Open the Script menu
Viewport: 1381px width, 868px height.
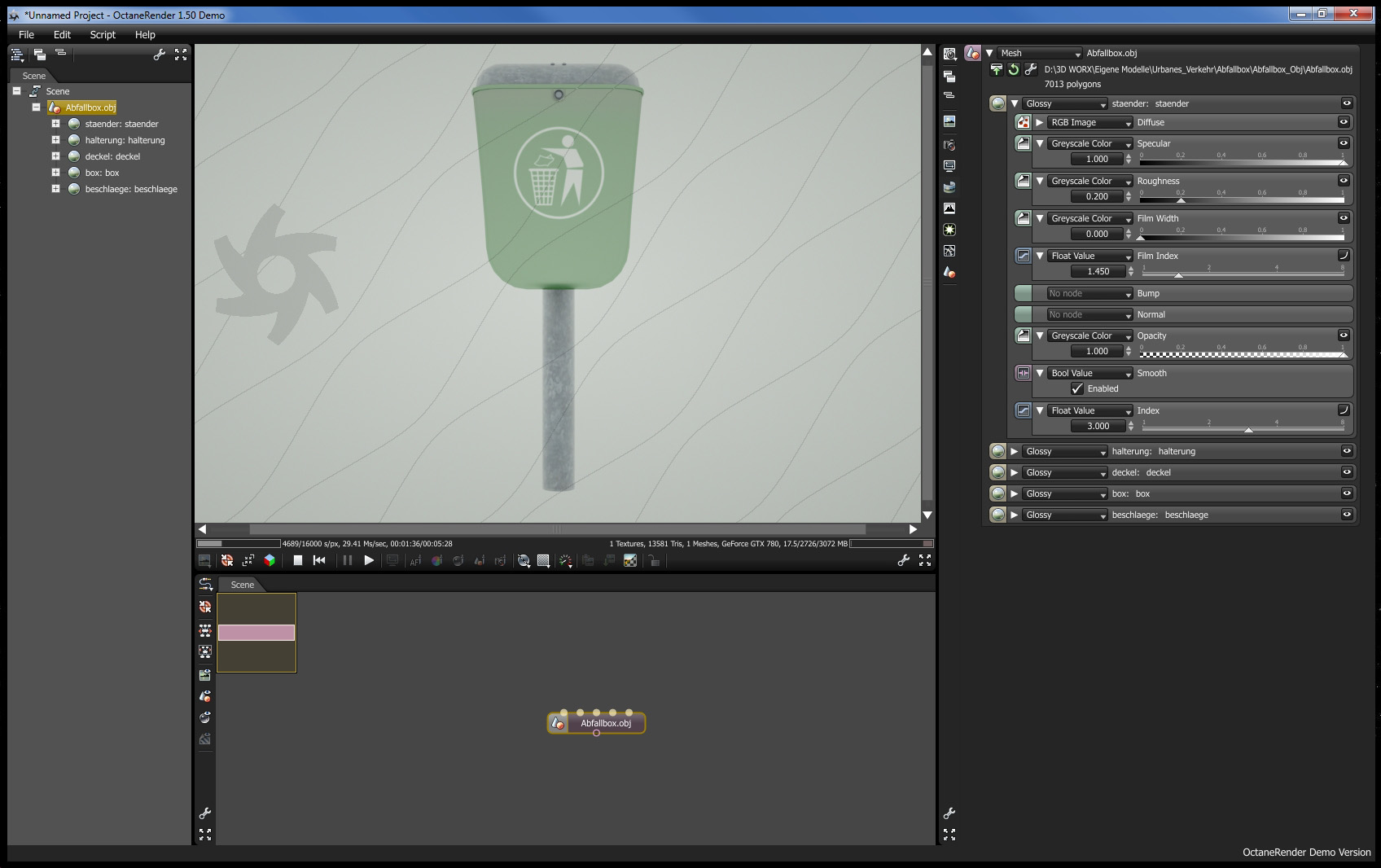(x=103, y=35)
